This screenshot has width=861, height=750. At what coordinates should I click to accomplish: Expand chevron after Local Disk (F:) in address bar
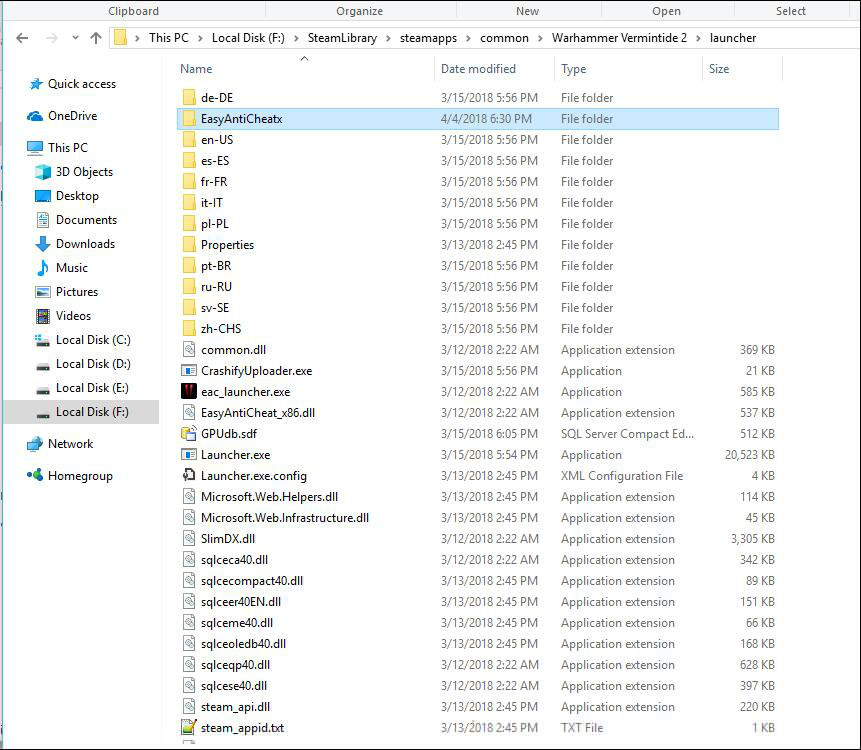[297, 38]
